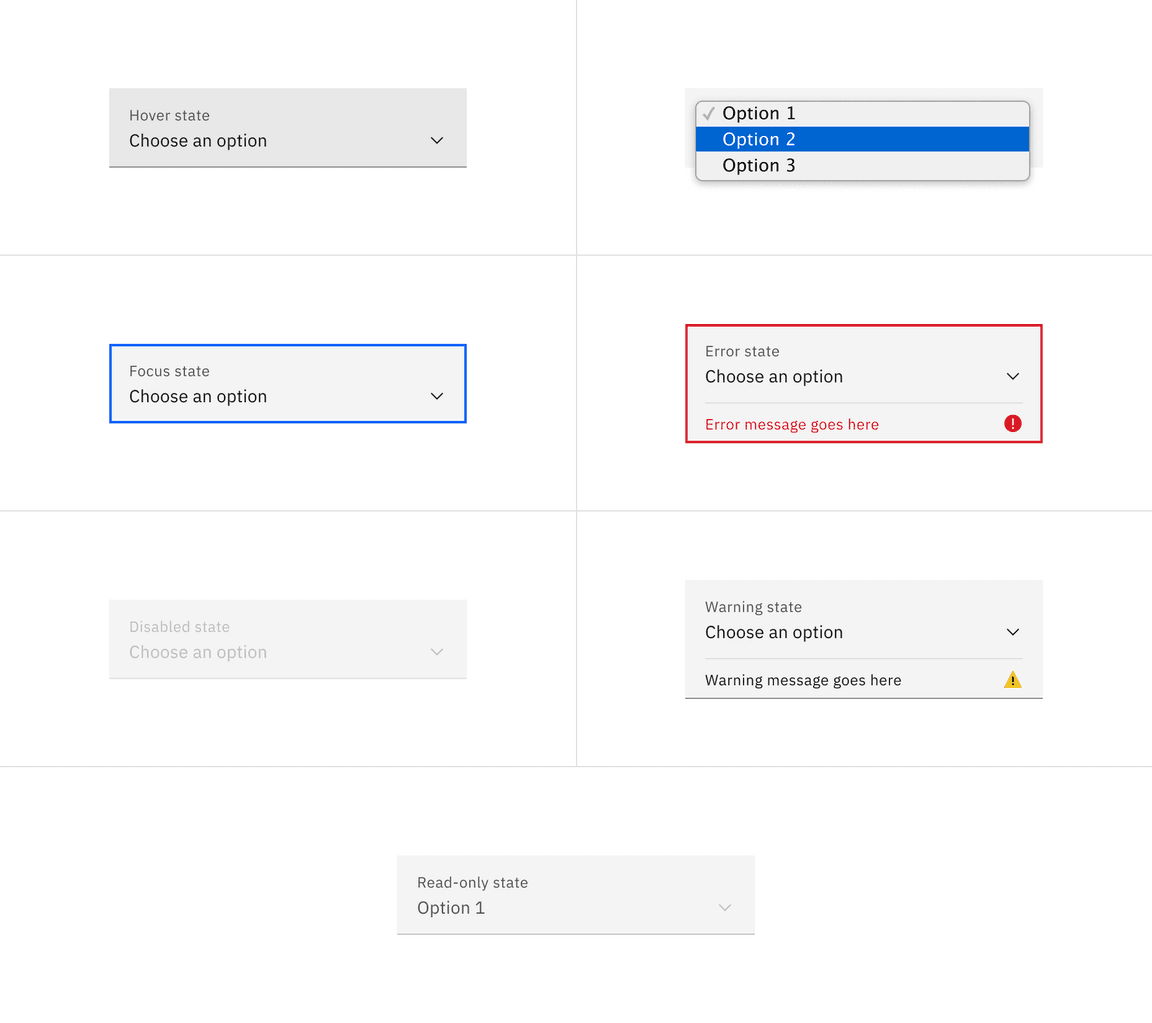Click the Hover state chevron arrow
The height and width of the screenshot is (1023, 1152).
[x=437, y=141]
